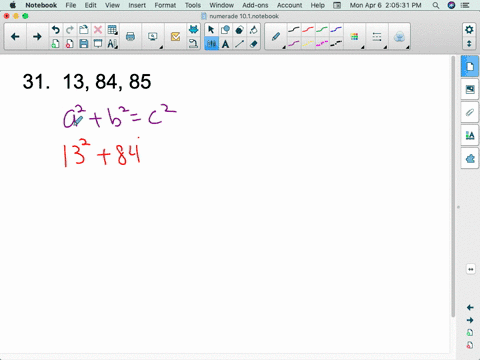Select the Eraser tool
The width and height of the screenshot is (480, 360).
(253, 44)
